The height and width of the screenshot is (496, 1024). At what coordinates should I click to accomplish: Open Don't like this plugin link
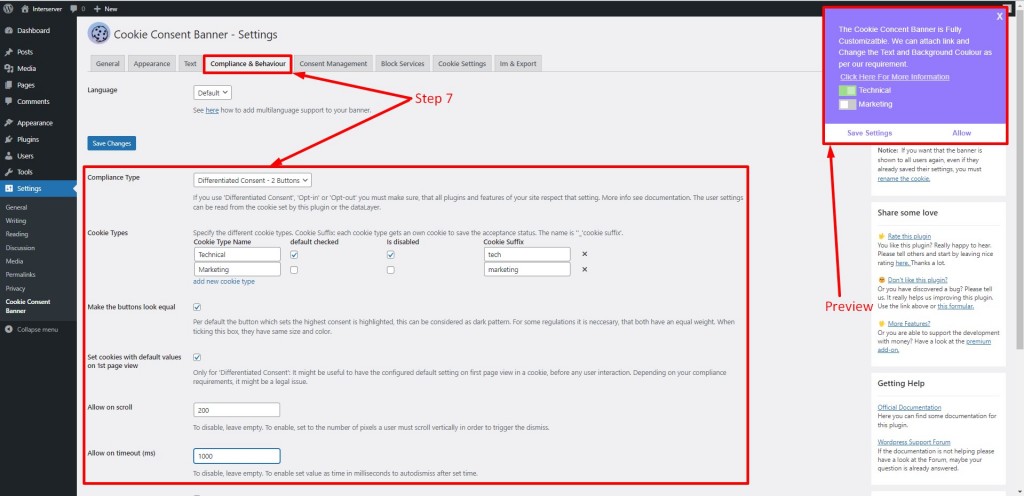click(918, 280)
